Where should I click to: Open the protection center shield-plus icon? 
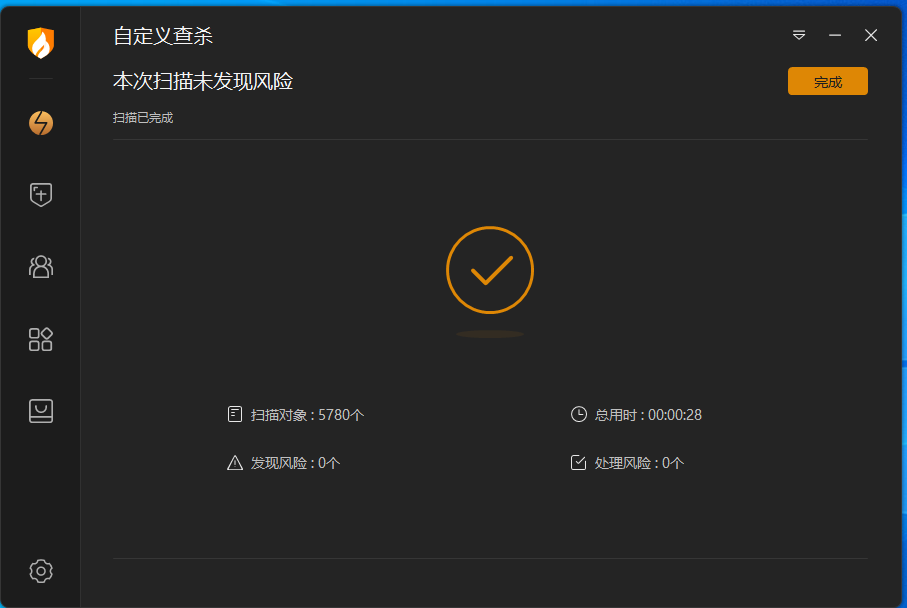click(40, 194)
